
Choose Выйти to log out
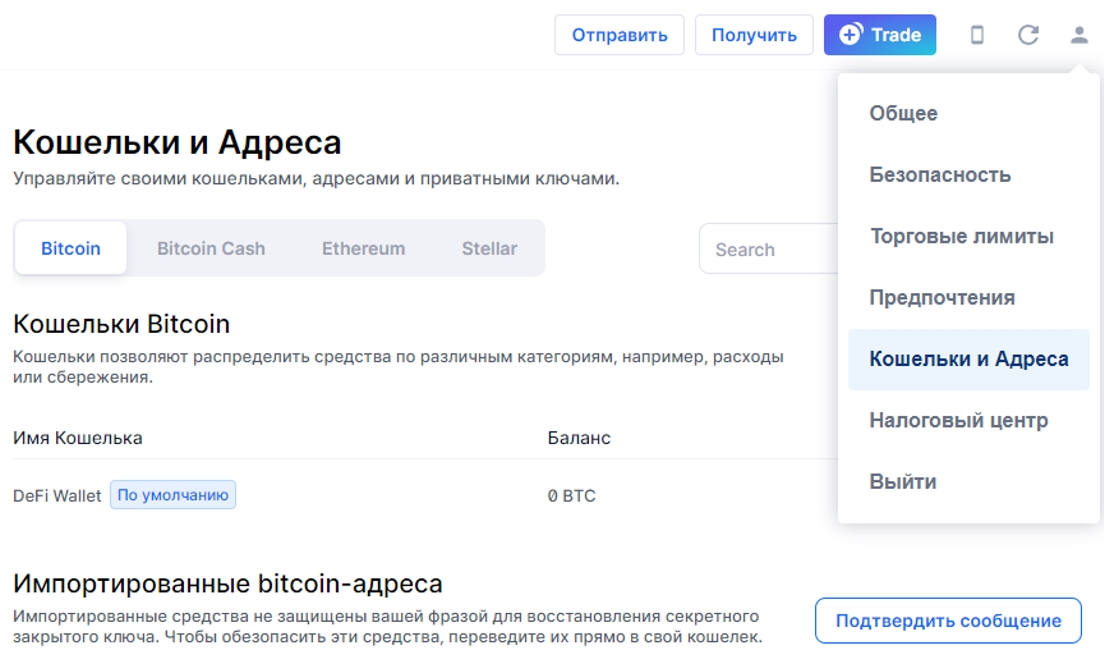969,481
